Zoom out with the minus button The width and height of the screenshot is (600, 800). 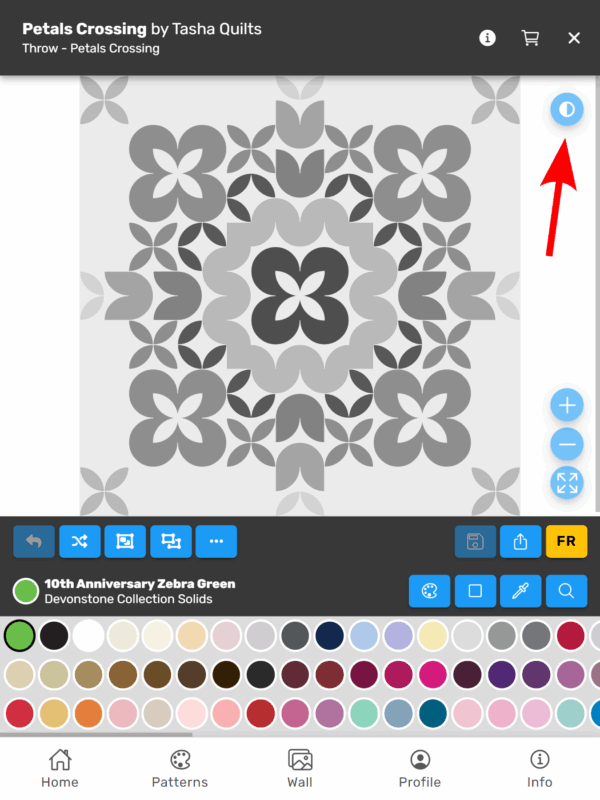tap(567, 444)
